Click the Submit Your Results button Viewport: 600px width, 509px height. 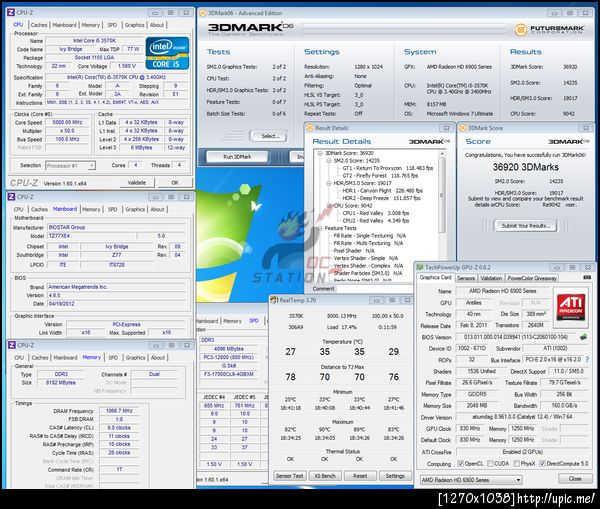(x=526, y=225)
